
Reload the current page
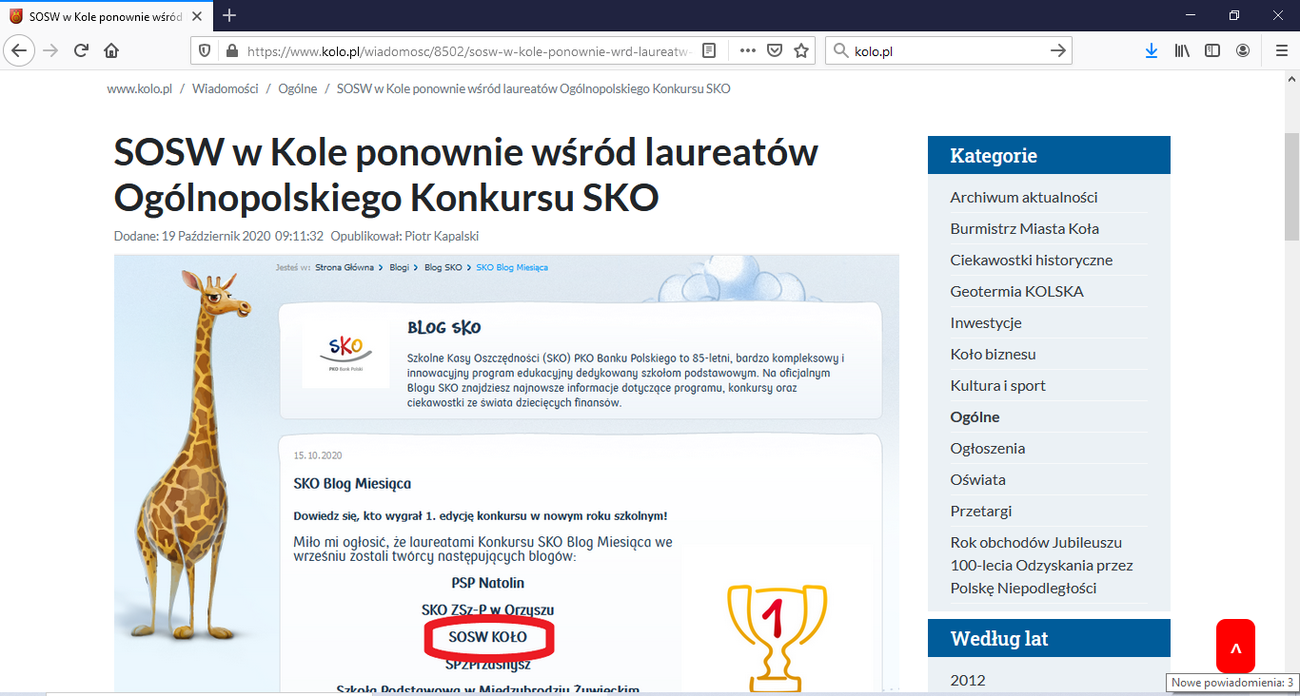click(x=81, y=50)
